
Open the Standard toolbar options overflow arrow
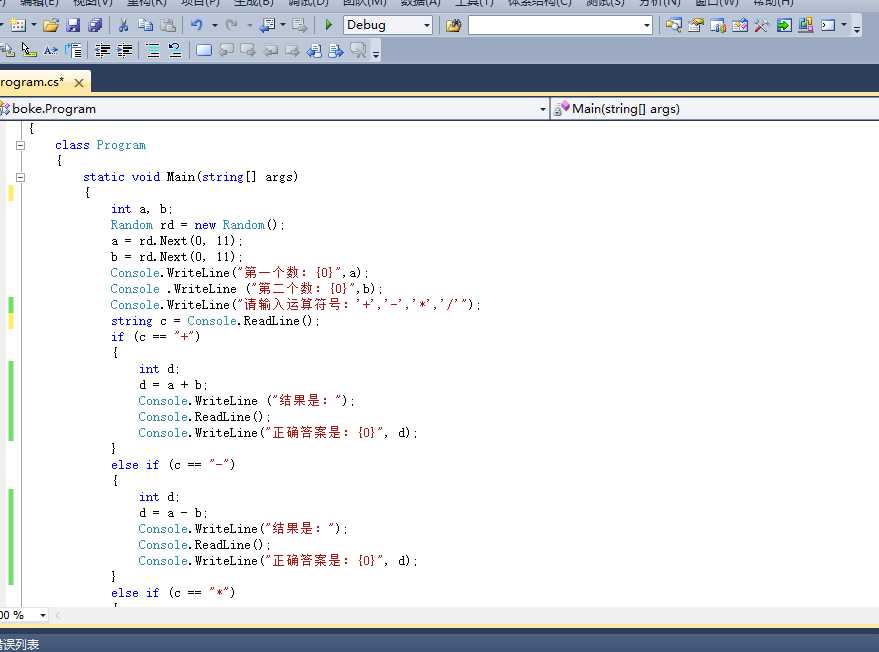tap(857, 28)
